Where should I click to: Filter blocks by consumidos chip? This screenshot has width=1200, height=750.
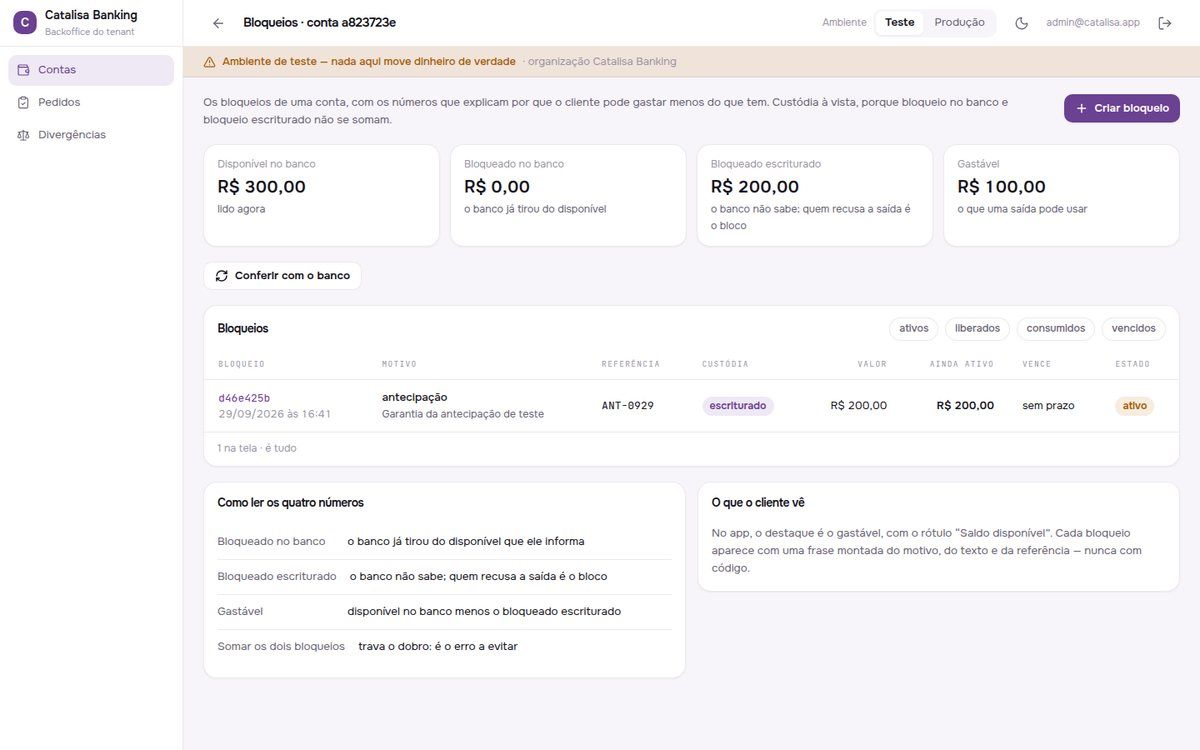pos(1056,328)
